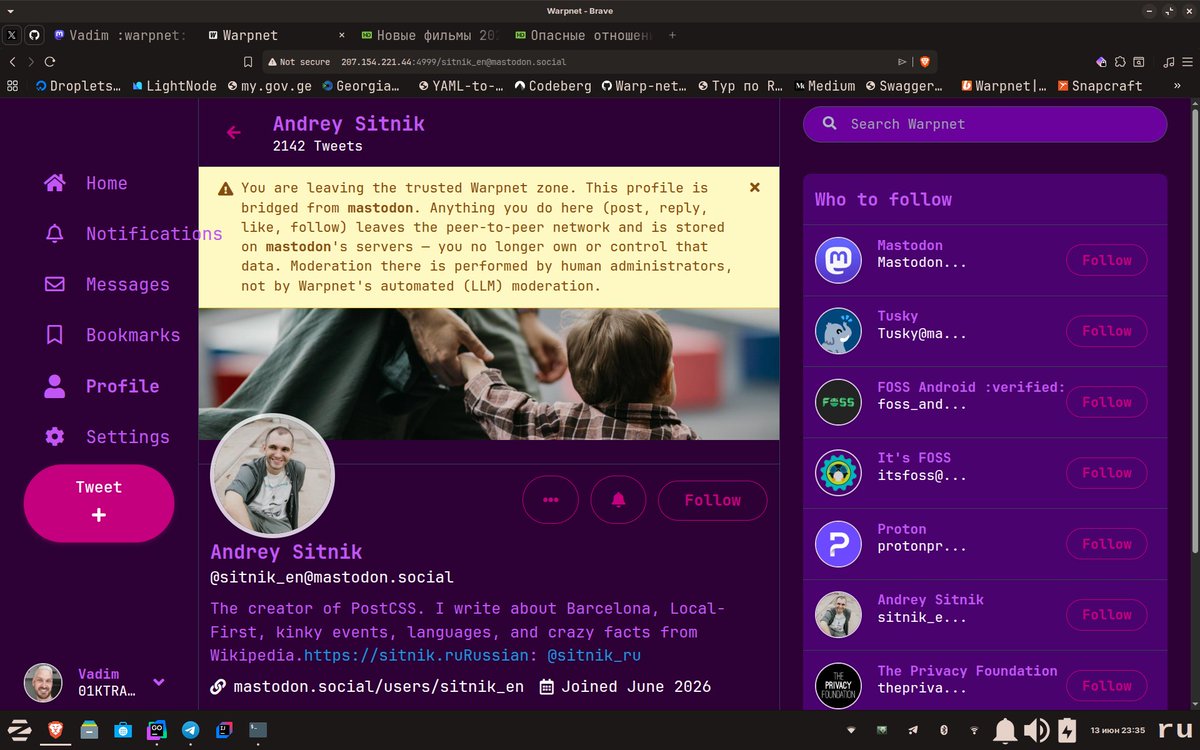Screen dimensions: 1200x750
Task: Follow The Privacy Foundation suggestion
Action: [x=1106, y=686]
